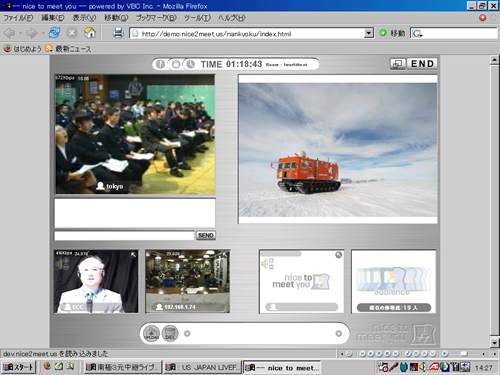Image resolution: width=500 pixels, height=375 pixels.
Task: Click the DEL trash icon
Action: click(170, 333)
